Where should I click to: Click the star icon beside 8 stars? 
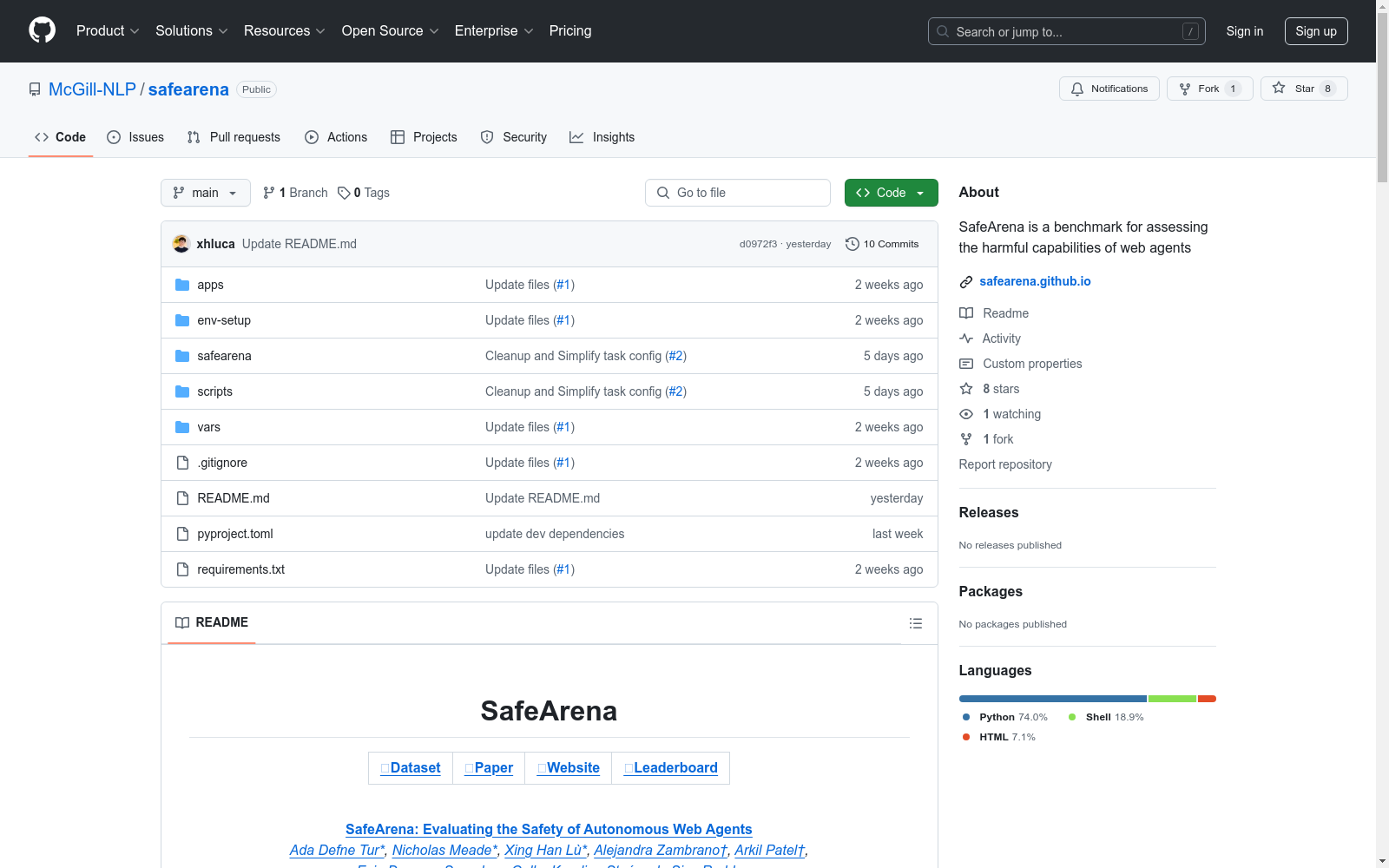coord(966,389)
